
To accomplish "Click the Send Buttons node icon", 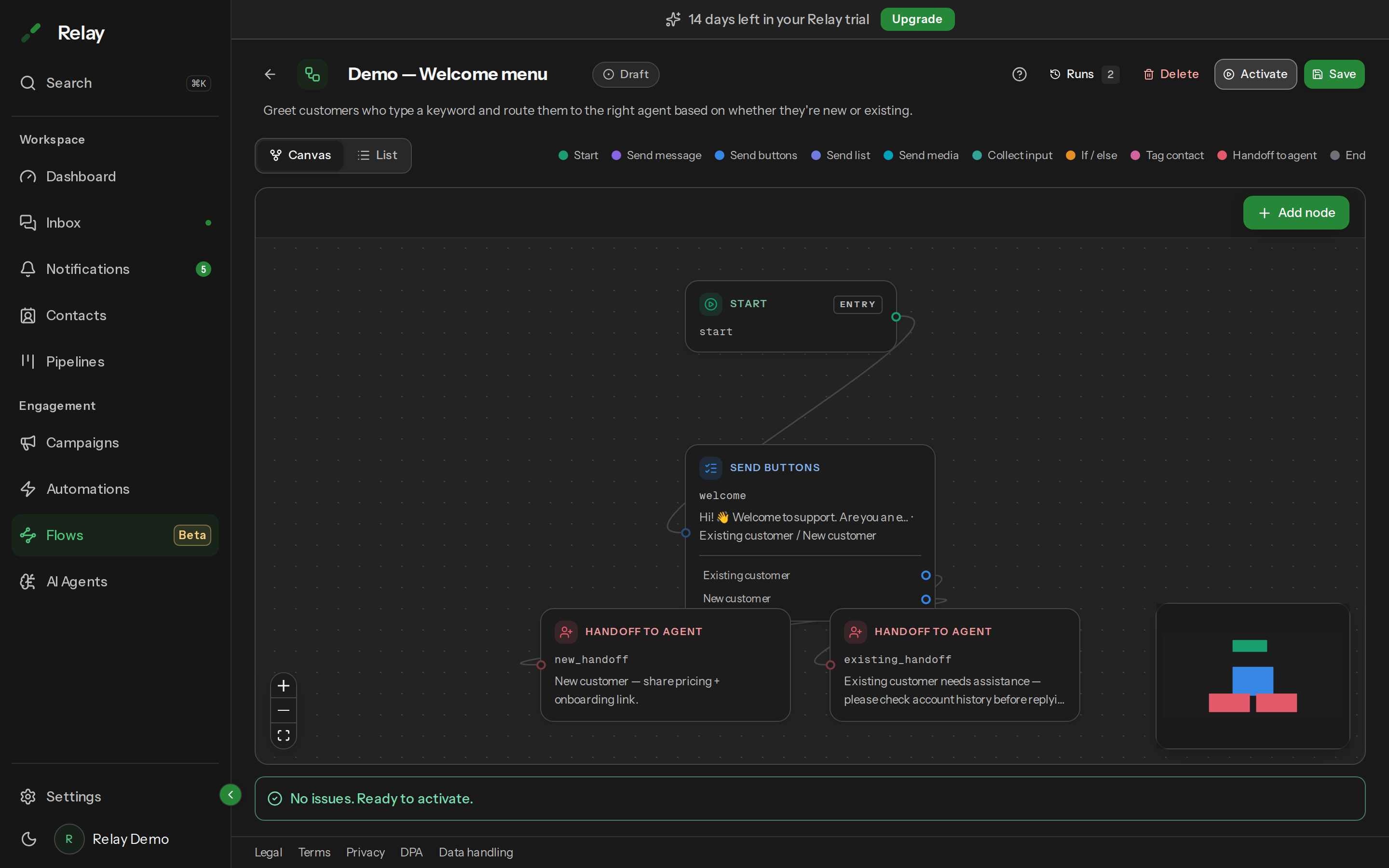I will 710,468.
